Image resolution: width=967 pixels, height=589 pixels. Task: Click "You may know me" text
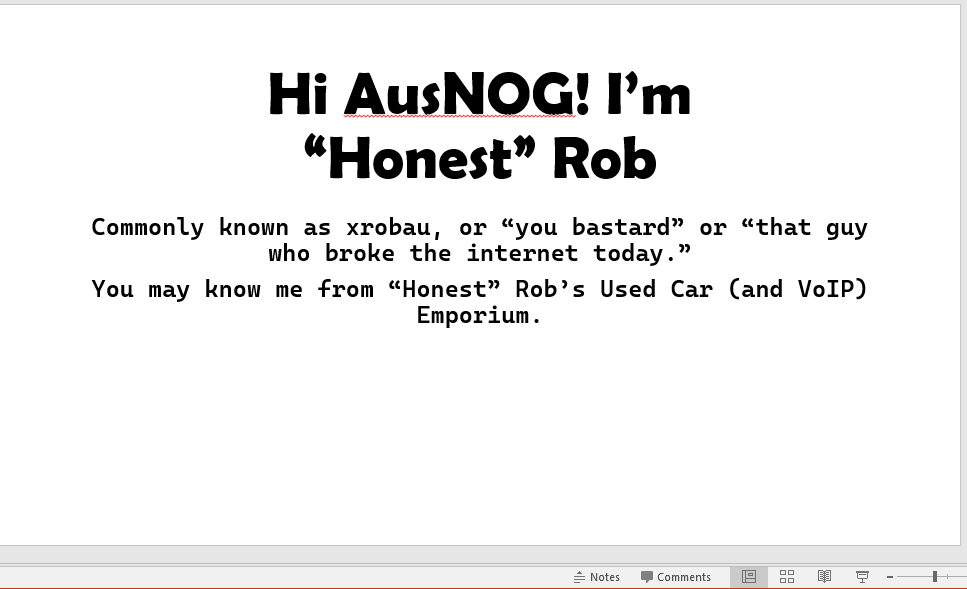tap(197, 289)
